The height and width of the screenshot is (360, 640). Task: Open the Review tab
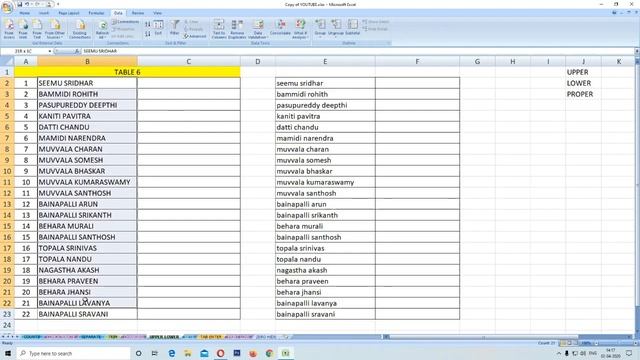pyautogui.click(x=138, y=13)
